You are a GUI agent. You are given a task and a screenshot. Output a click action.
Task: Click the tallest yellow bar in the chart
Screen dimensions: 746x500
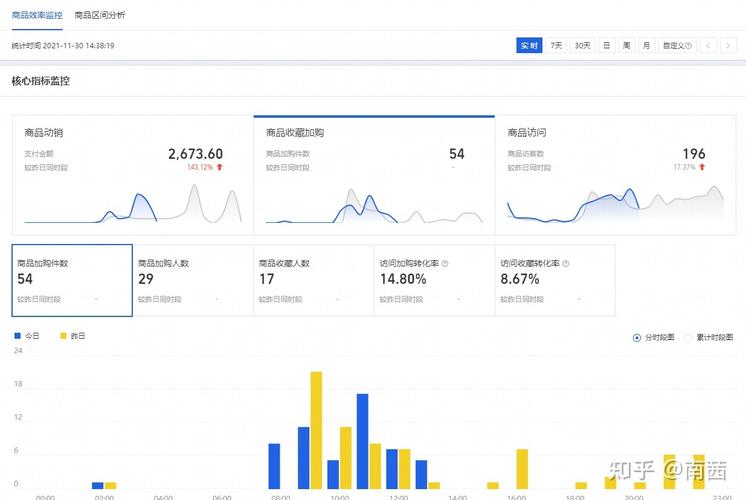pyautogui.click(x=316, y=430)
